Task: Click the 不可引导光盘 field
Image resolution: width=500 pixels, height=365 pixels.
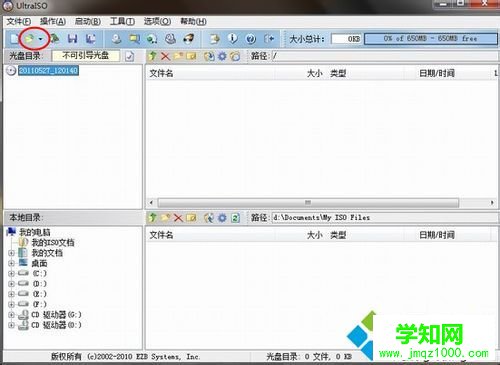Action: tap(86, 56)
